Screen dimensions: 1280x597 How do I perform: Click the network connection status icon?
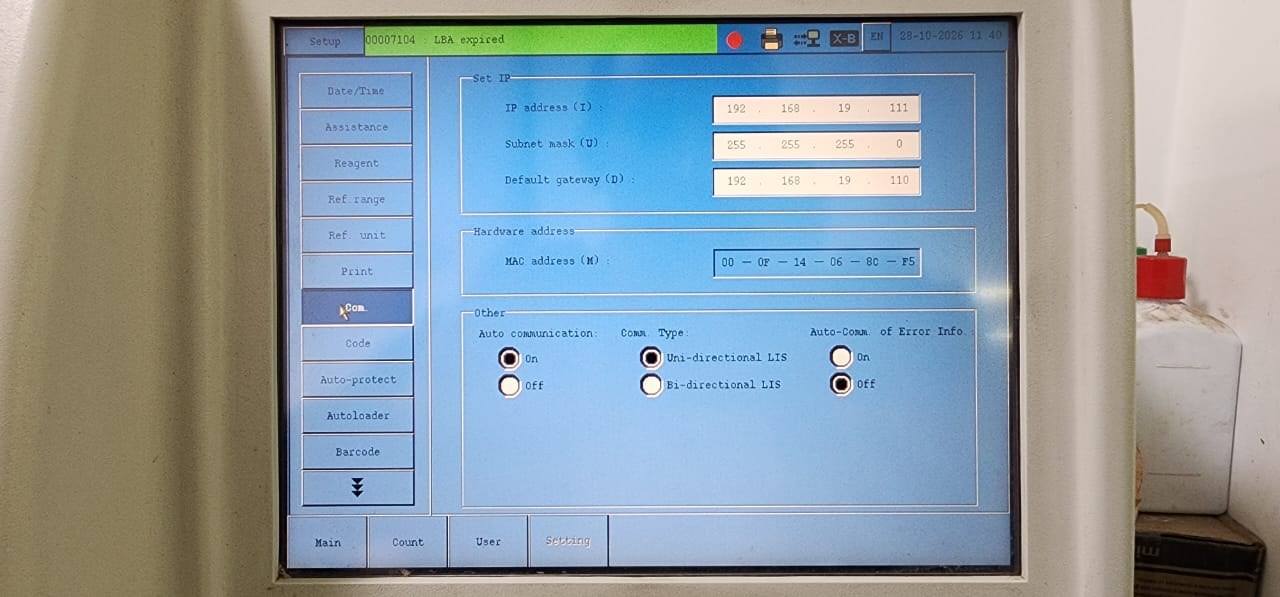(807, 39)
